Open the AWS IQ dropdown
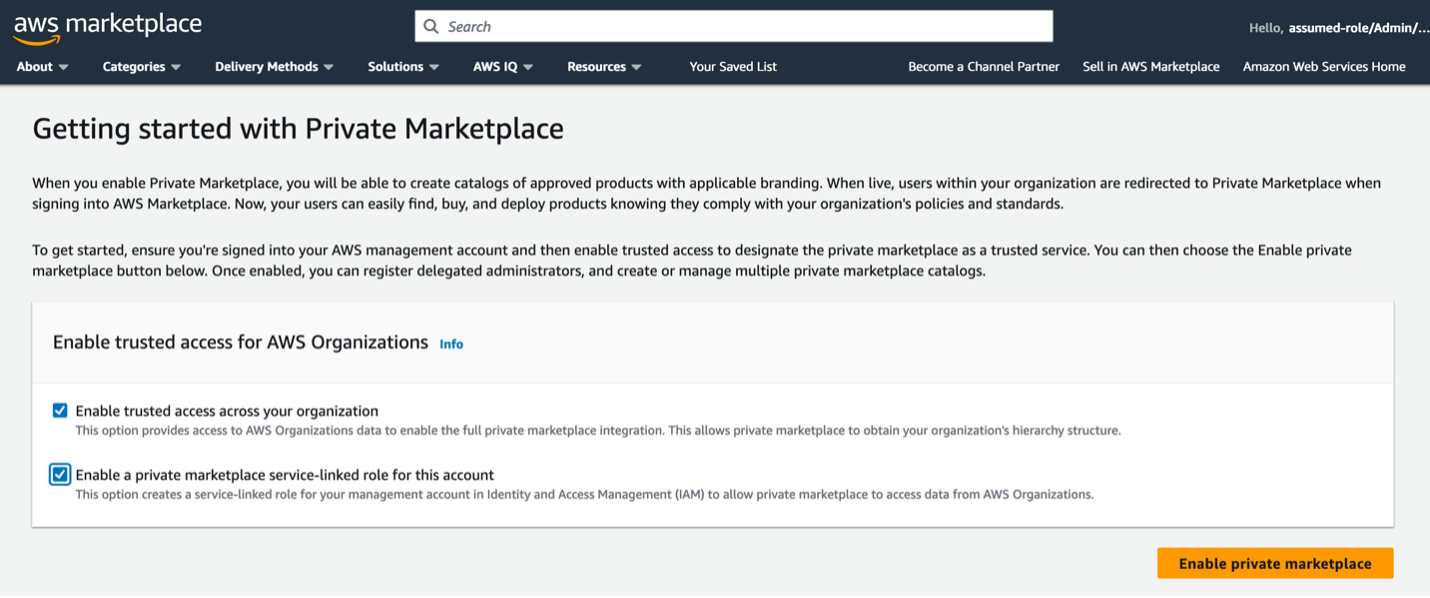Image resolution: width=1430 pixels, height=598 pixels. coord(503,66)
